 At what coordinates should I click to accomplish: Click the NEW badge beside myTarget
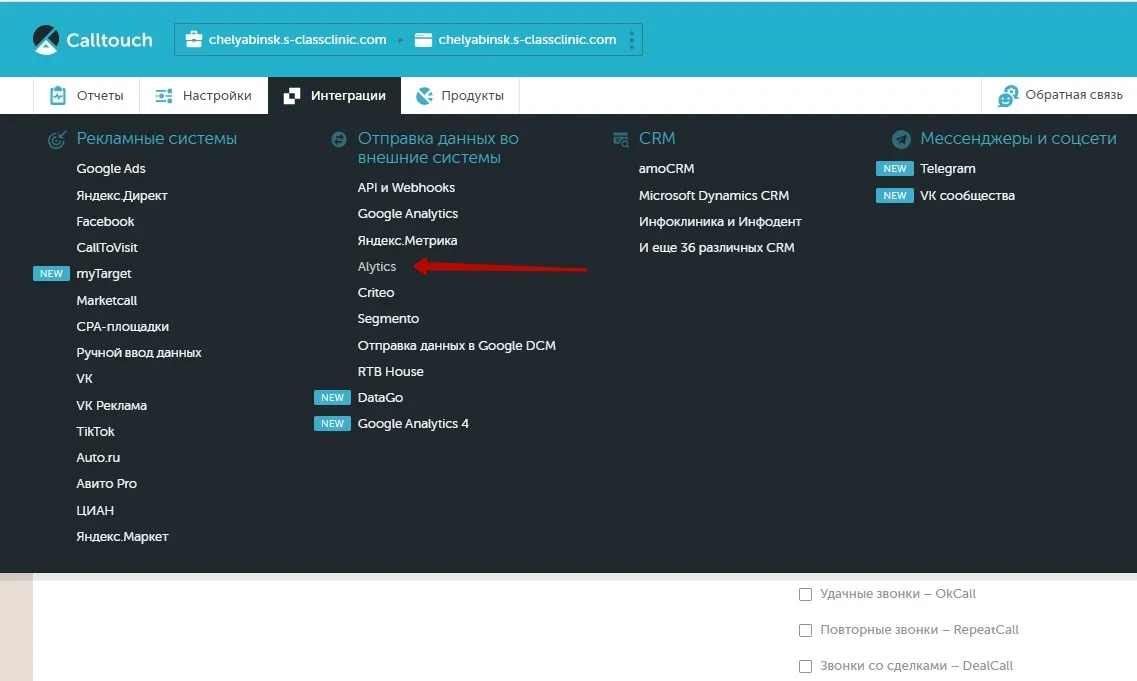point(51,273)
